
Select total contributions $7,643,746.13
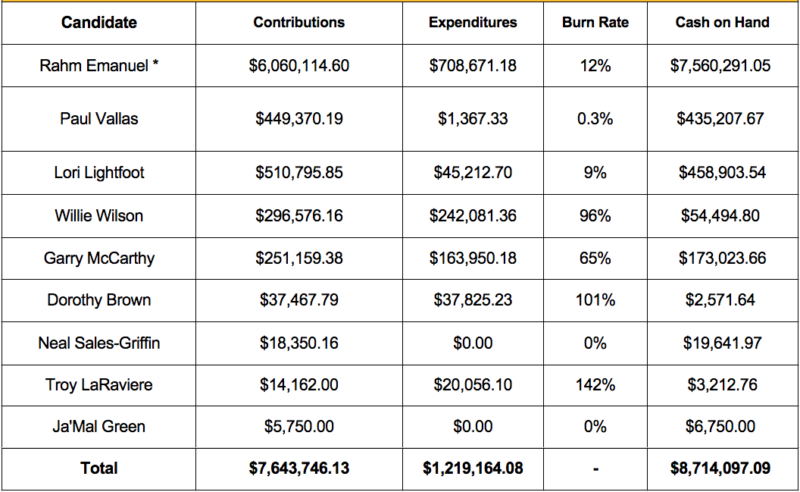pos(299,467)
